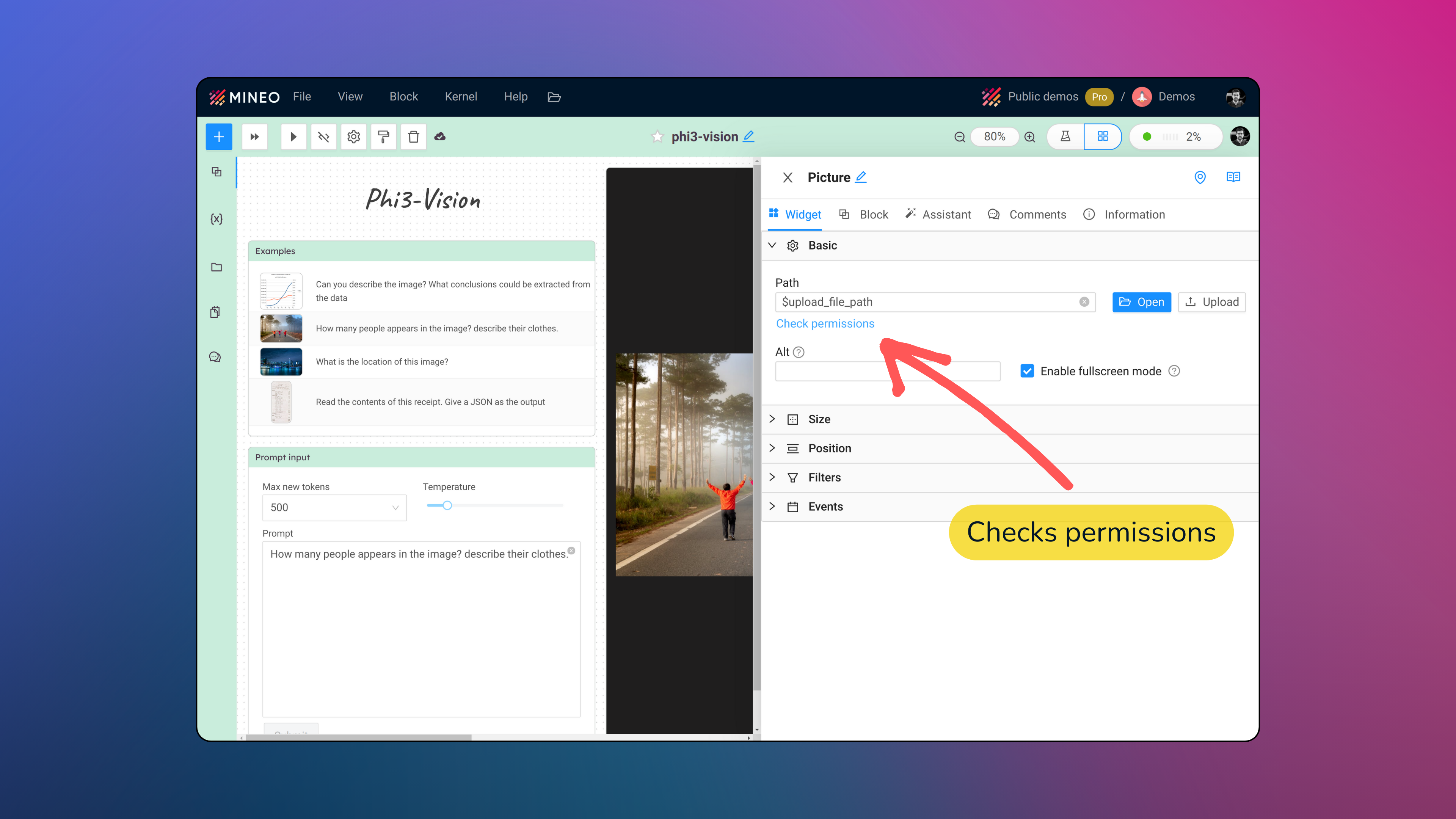
Task: Switch to grid dashboard view mode
Action: pos(1102,137)
